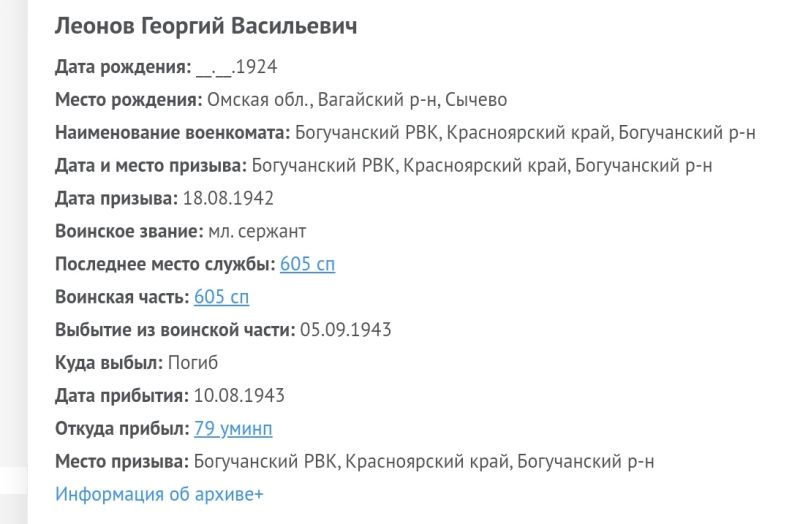Click the Место рождения label
The width and height of the screenshot is (800, 524).
point(129,99)
